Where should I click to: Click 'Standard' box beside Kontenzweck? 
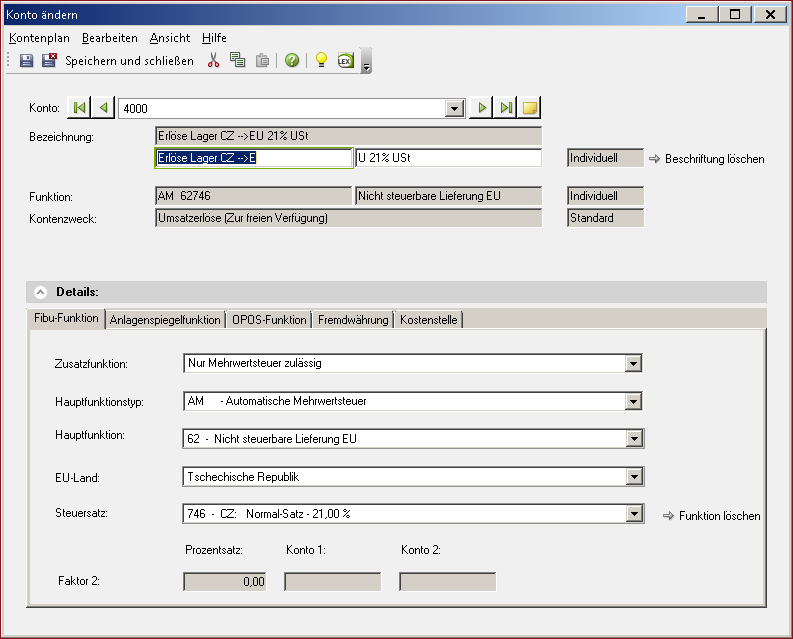pyautogui.click(x=605, y=218)
